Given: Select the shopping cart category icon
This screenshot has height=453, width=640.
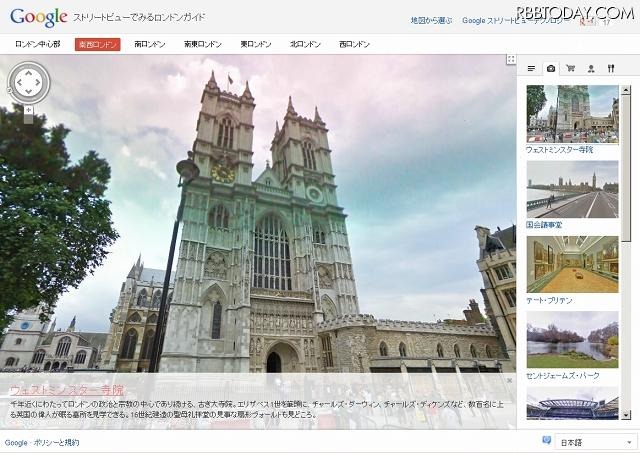Looking at the screenshot, I should click(570, 69).
